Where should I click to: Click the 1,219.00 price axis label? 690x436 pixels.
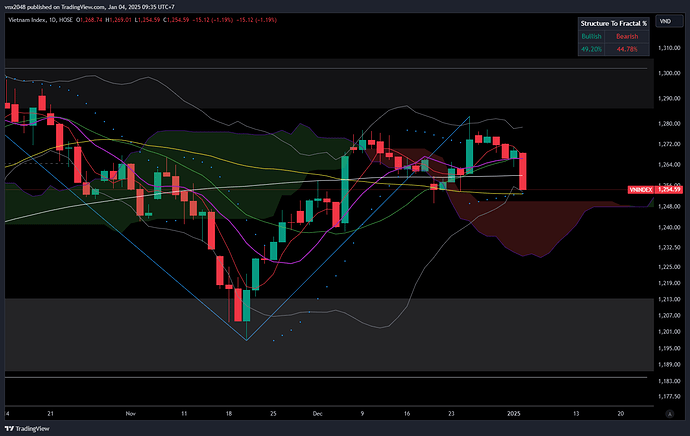click(x=669, y=283)
